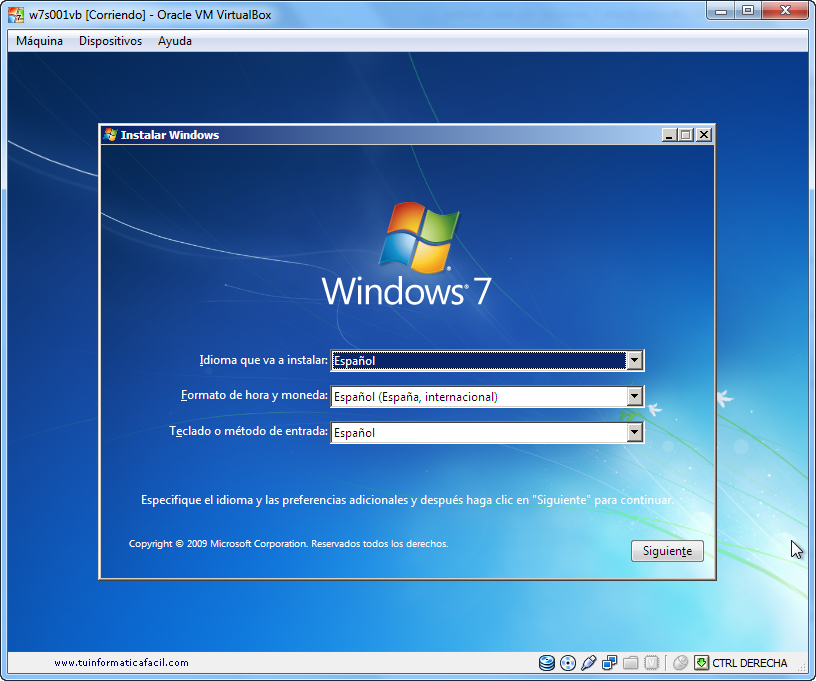Open the Ayuda menu
This screenshot has height=681, width=816.
[175, 41]
